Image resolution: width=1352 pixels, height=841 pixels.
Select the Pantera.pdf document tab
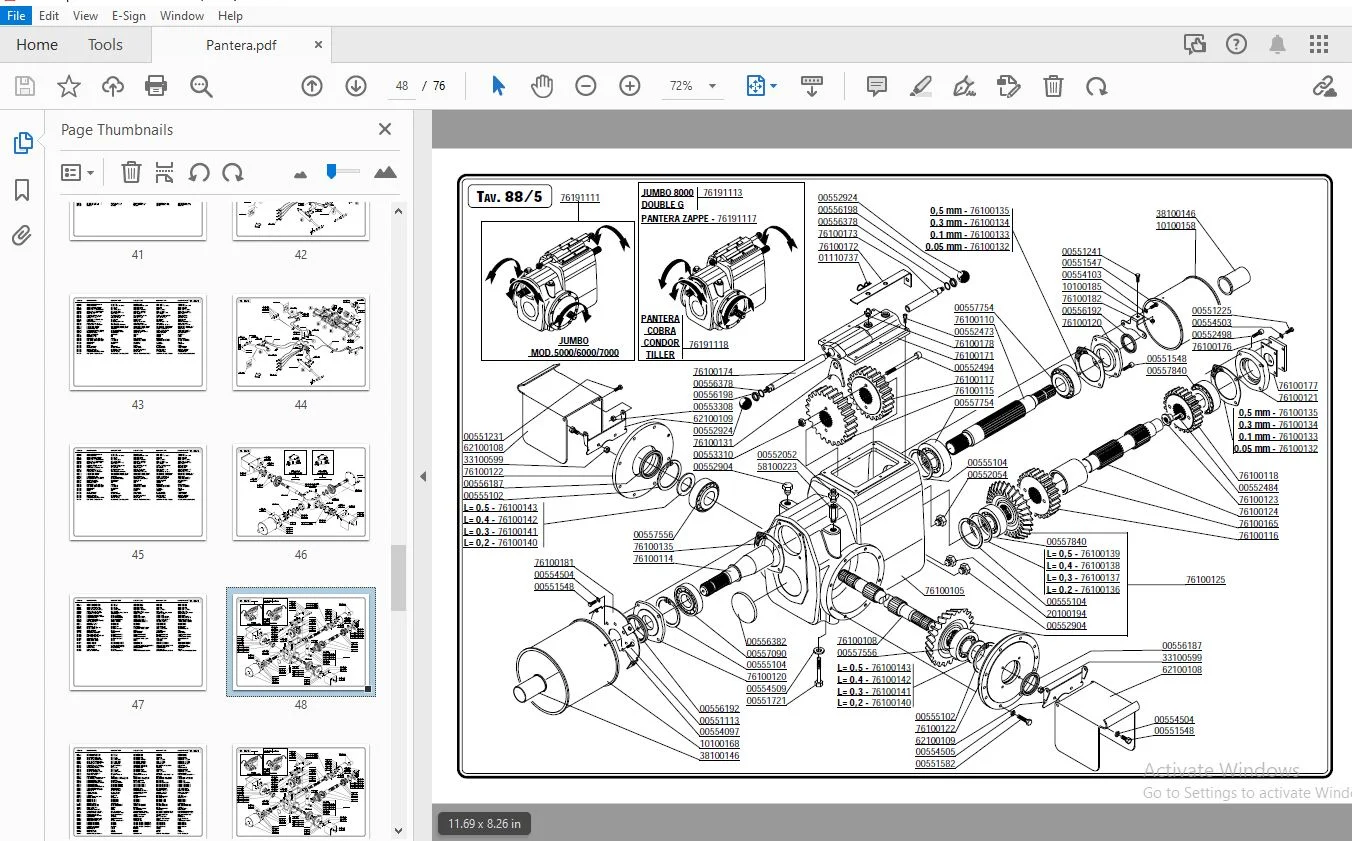coord(241,45)
